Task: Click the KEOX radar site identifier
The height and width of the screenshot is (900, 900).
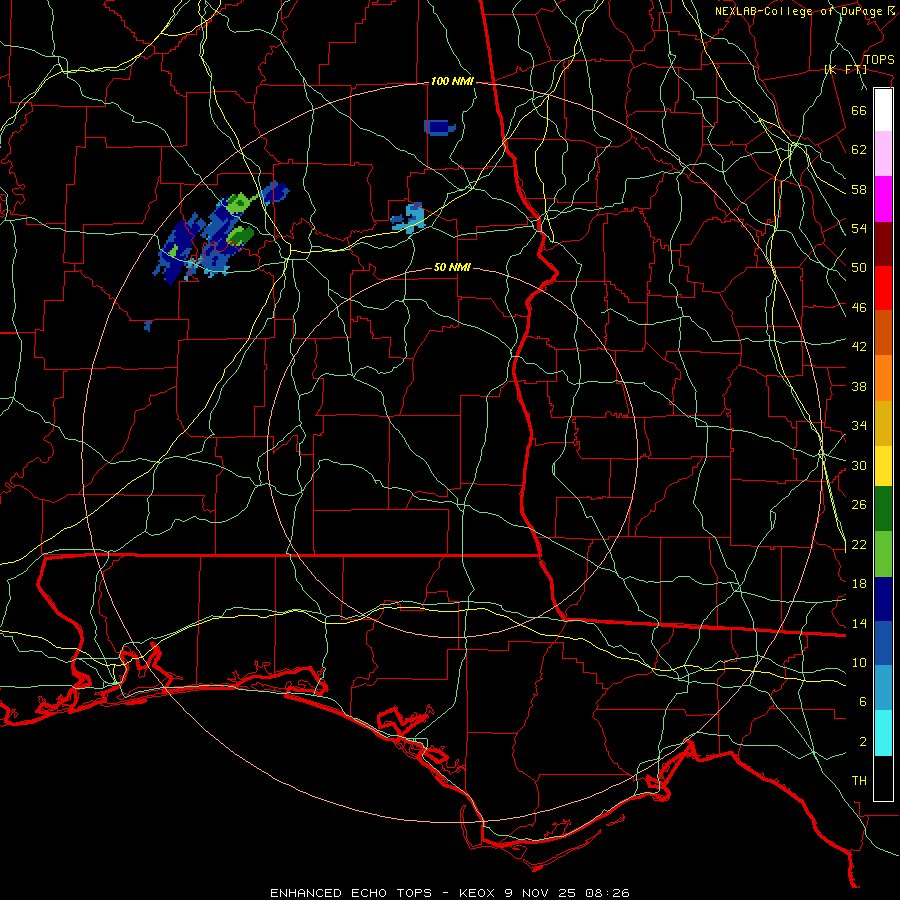Action: 479,893
